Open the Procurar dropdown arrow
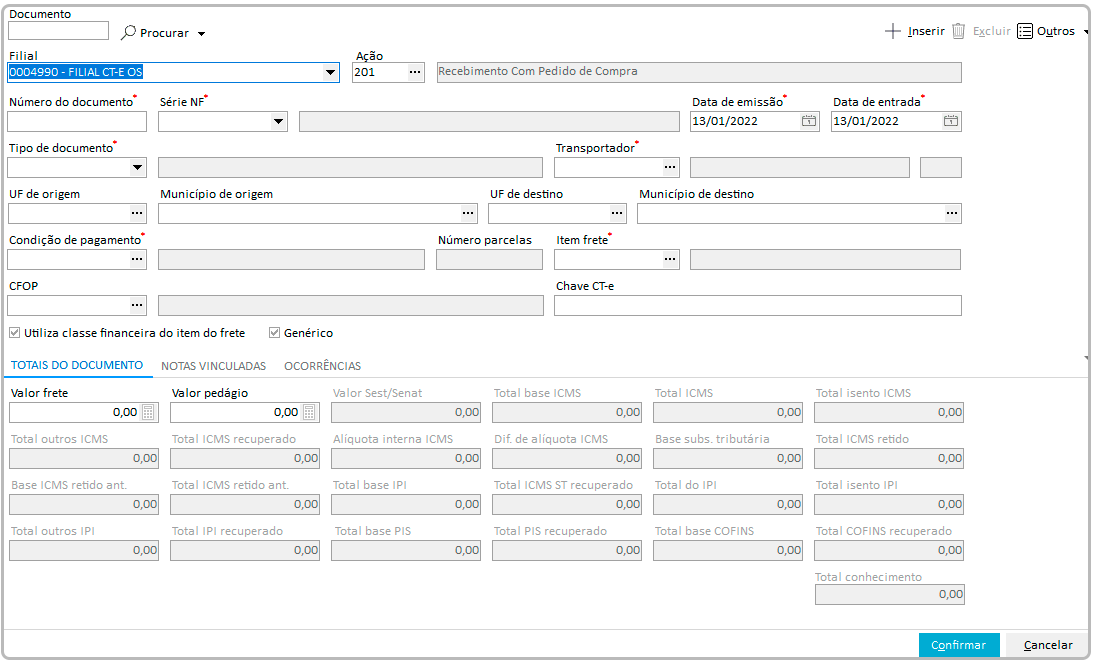 tap(201, 33)
